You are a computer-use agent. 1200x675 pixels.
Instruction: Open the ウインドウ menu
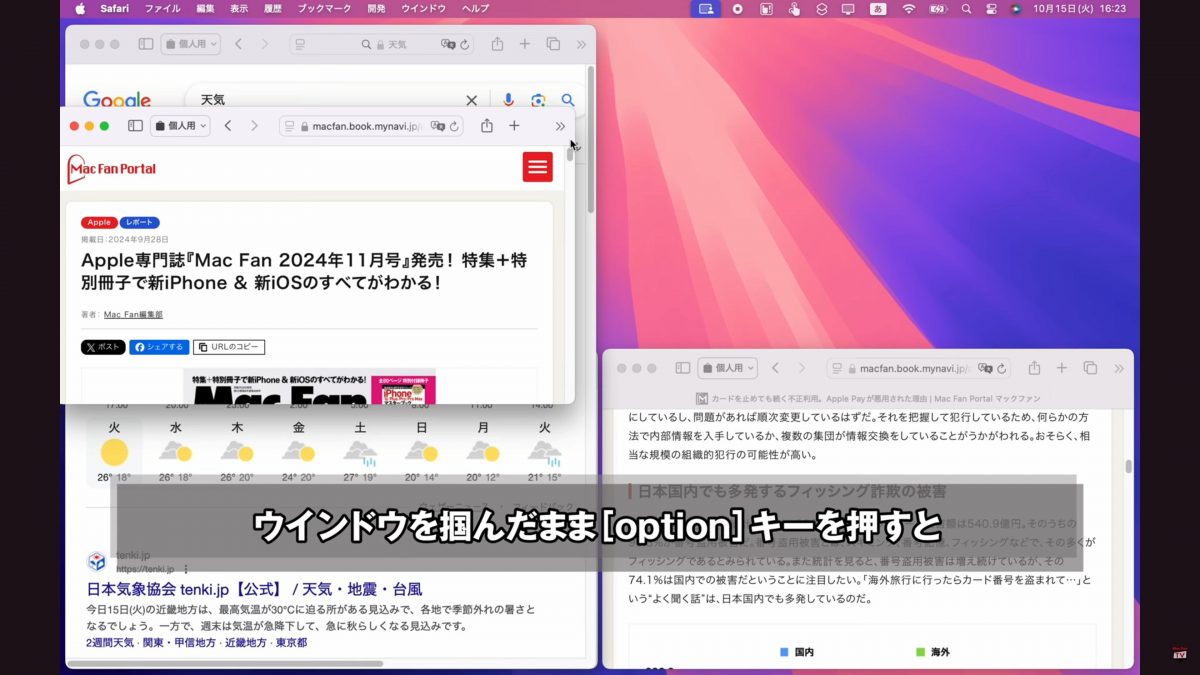(x=424, y=8)
